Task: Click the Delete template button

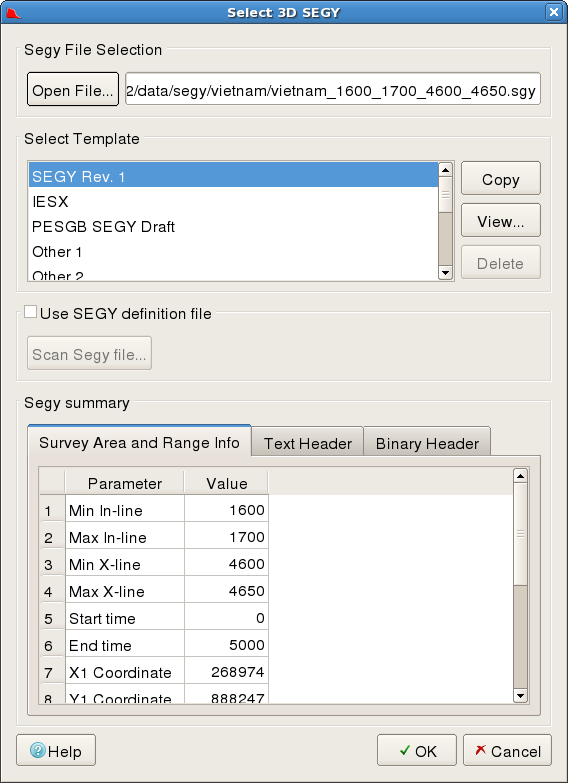Action: point(501,262)
